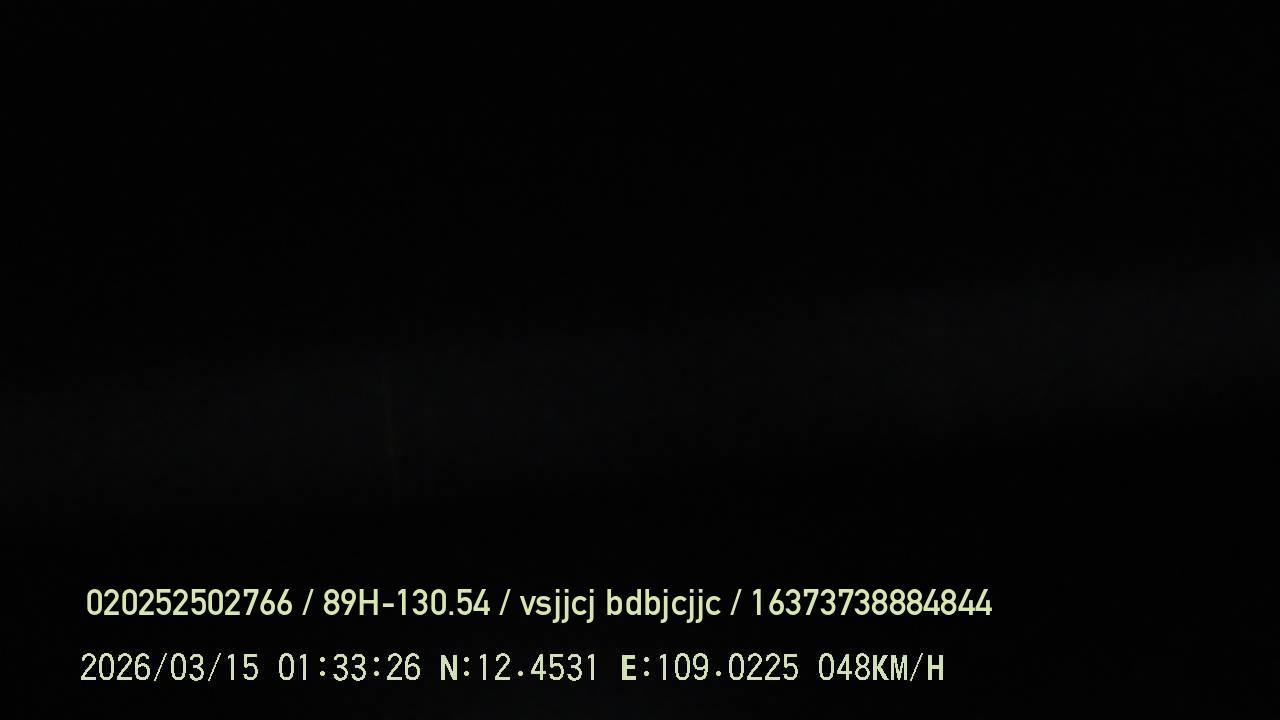Click the 89H prefix of the plate
Viewport: 1280px width, 720px height.
click(349, 603)
